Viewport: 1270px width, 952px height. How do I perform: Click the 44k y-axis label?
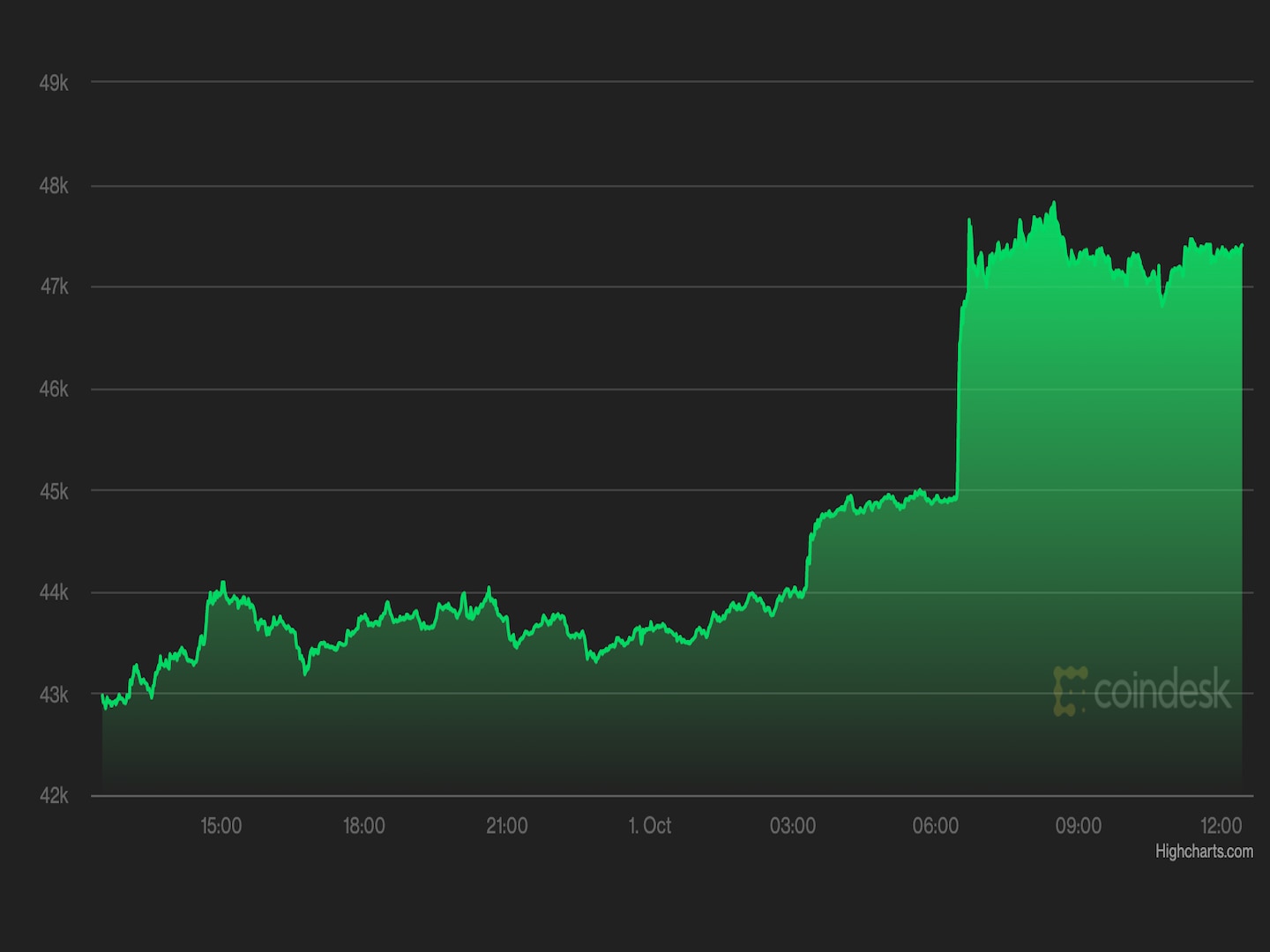coord(54,592)
